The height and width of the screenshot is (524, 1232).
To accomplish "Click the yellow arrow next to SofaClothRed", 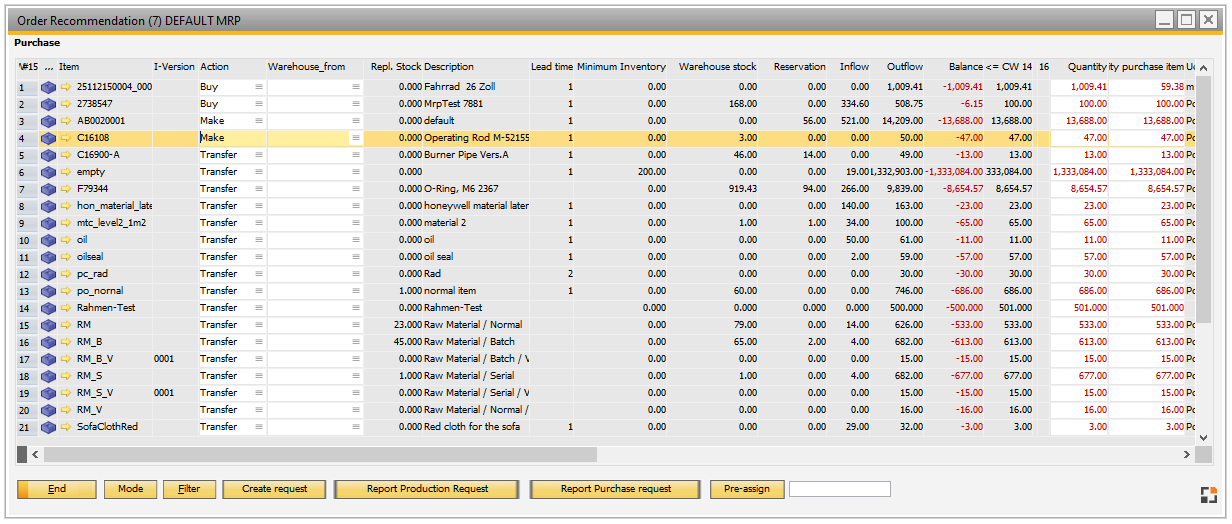I will 66,427.
